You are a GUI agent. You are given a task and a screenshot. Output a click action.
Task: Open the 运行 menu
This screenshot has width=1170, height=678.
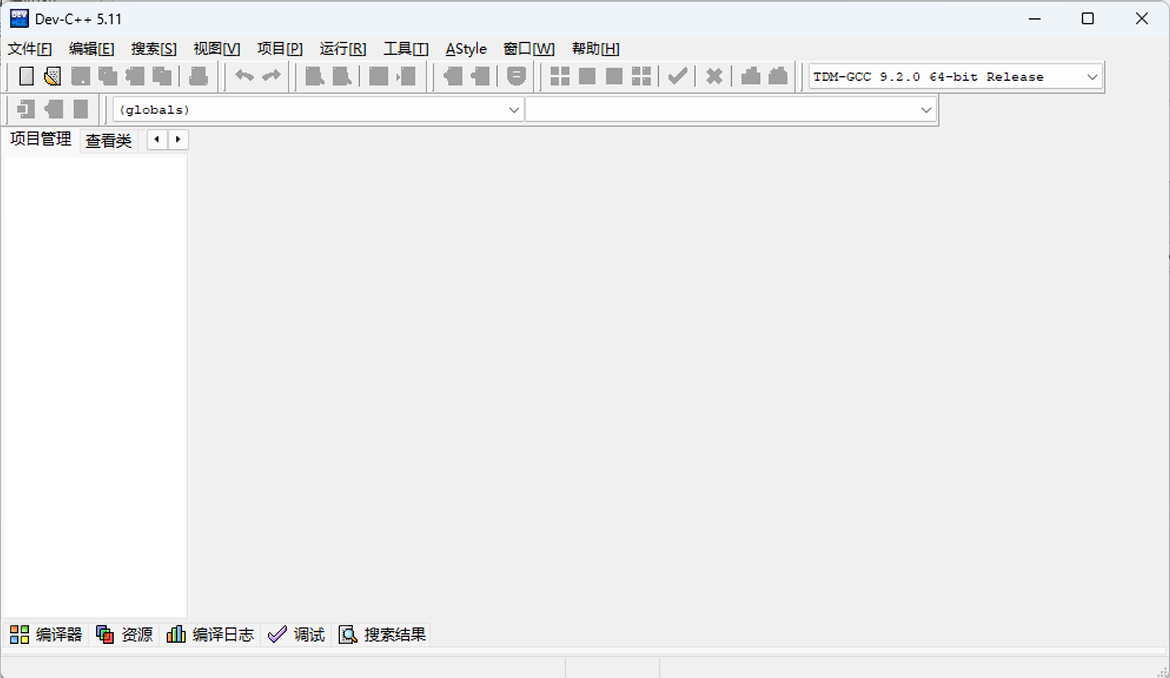[343, 48]
